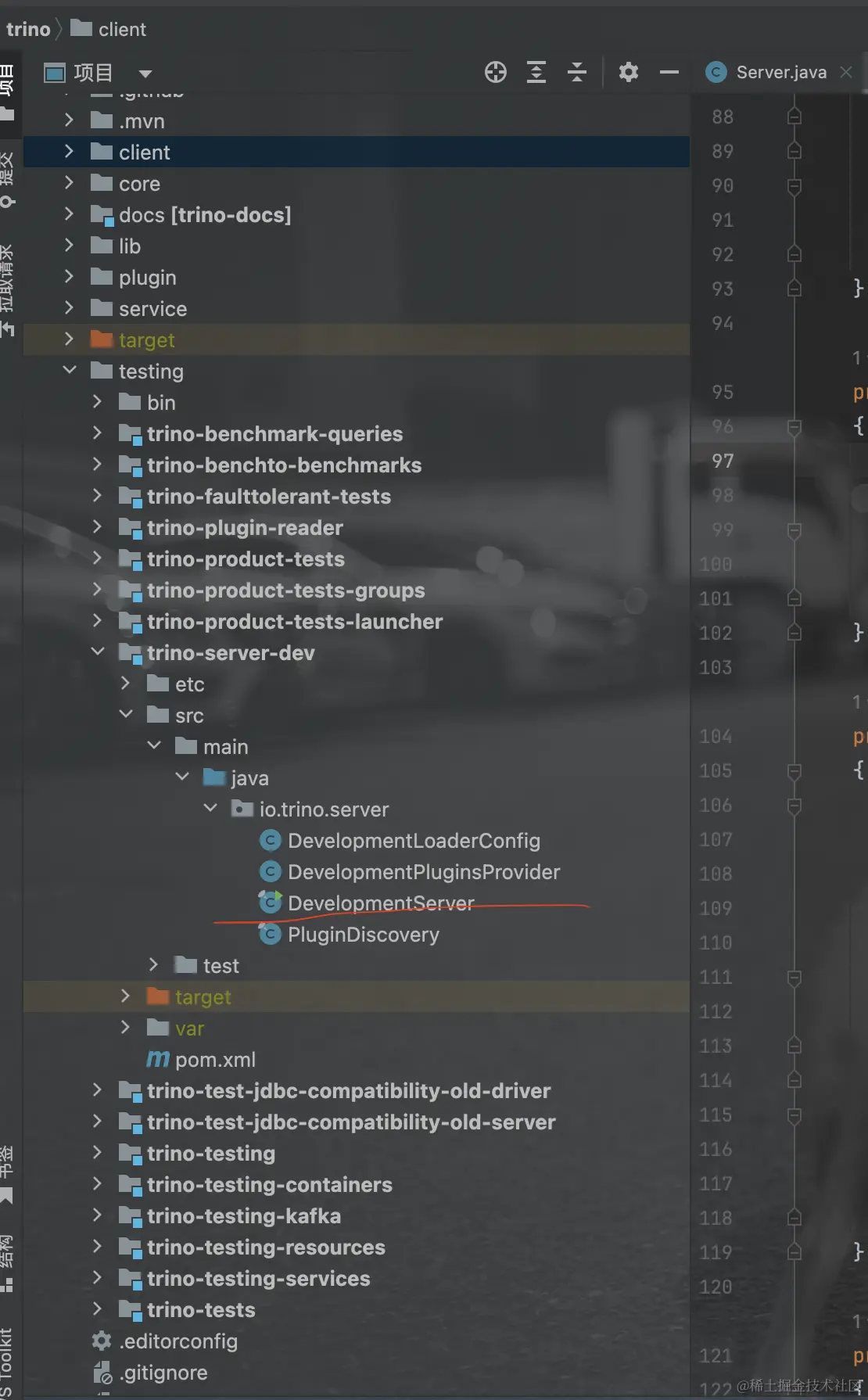Image resolution: width=868 pixels, height=1400 pixels.
Task: Select trino-benchto-benchmarks module
Action: [x=284, y=465]
